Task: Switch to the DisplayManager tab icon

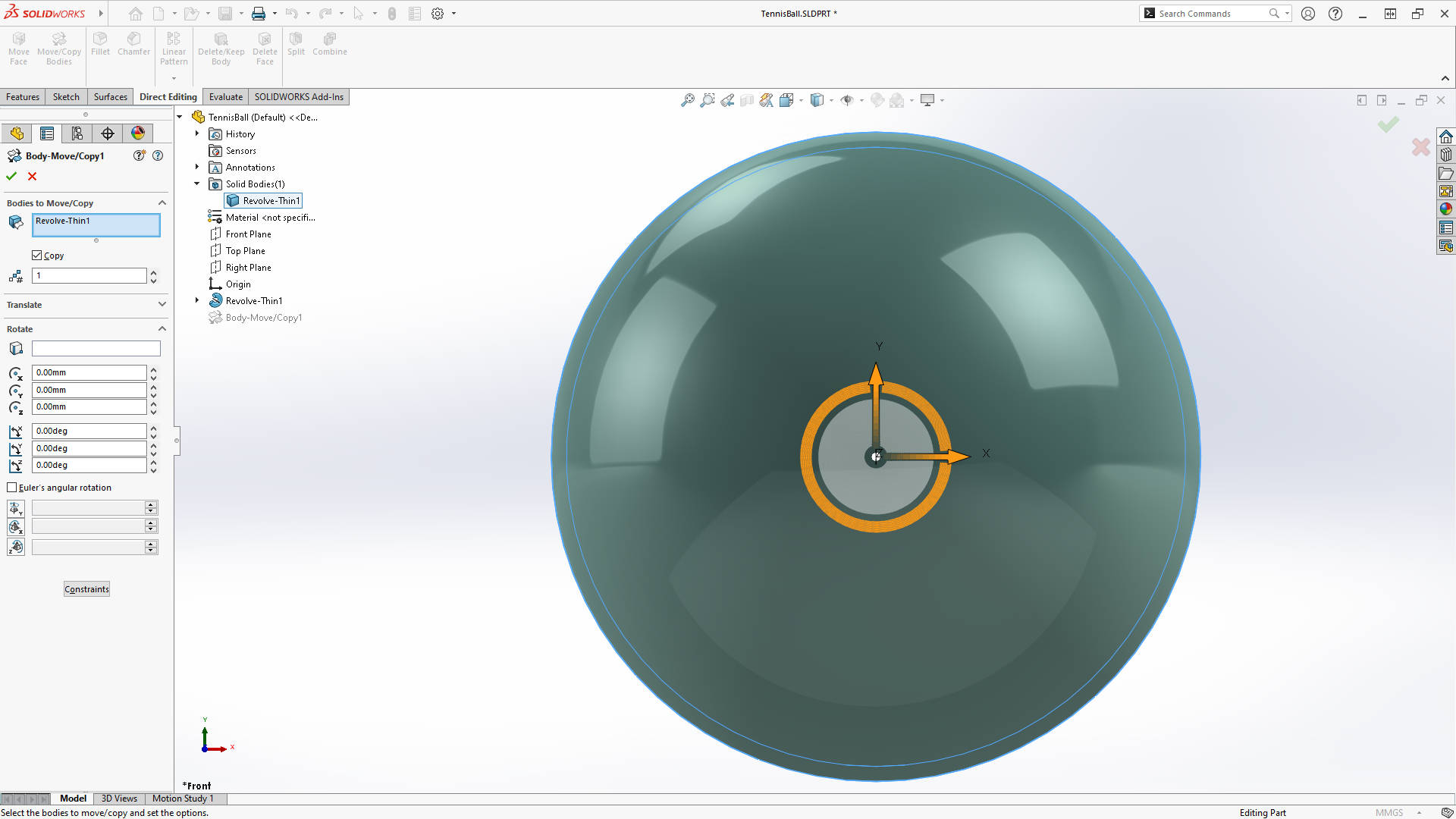Action: 137,133
